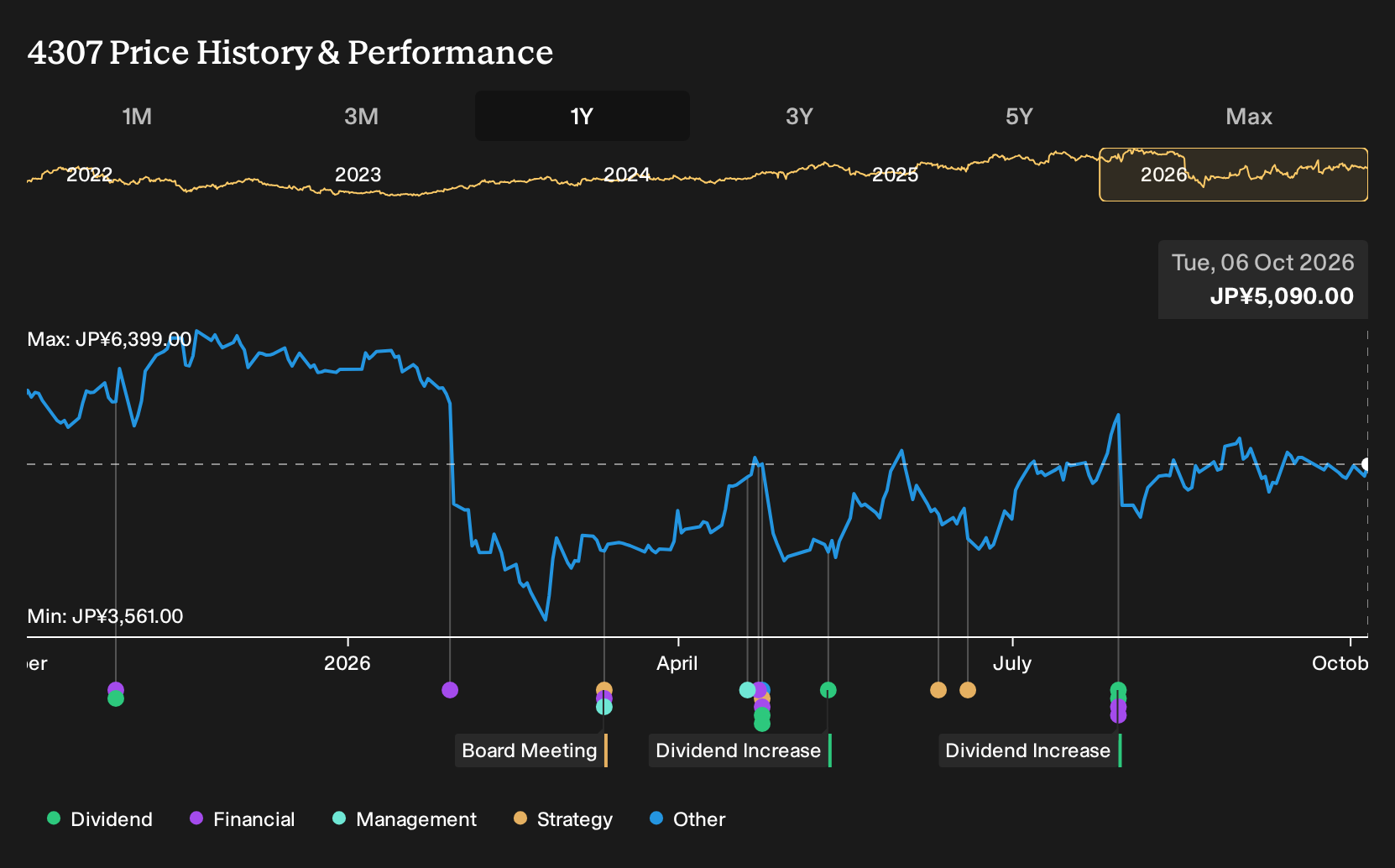The image size is (1395, 868).
Task: Click the 'Tue, 06 Oct 2026' tooltip date
Action: (x=1262, y=263)
